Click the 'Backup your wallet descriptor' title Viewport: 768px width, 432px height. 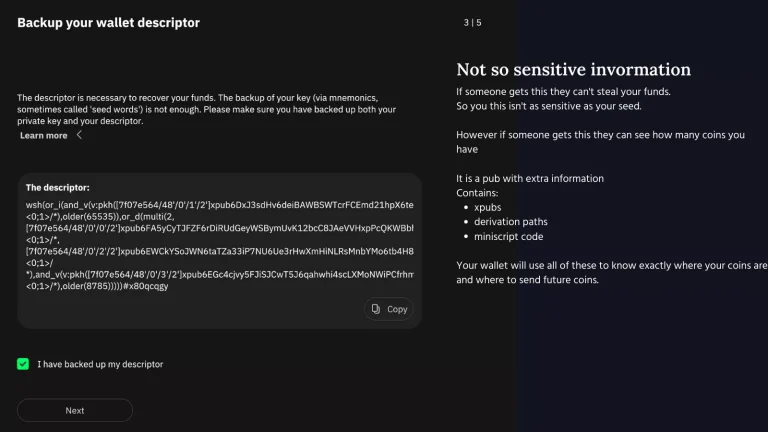[108, 22]
